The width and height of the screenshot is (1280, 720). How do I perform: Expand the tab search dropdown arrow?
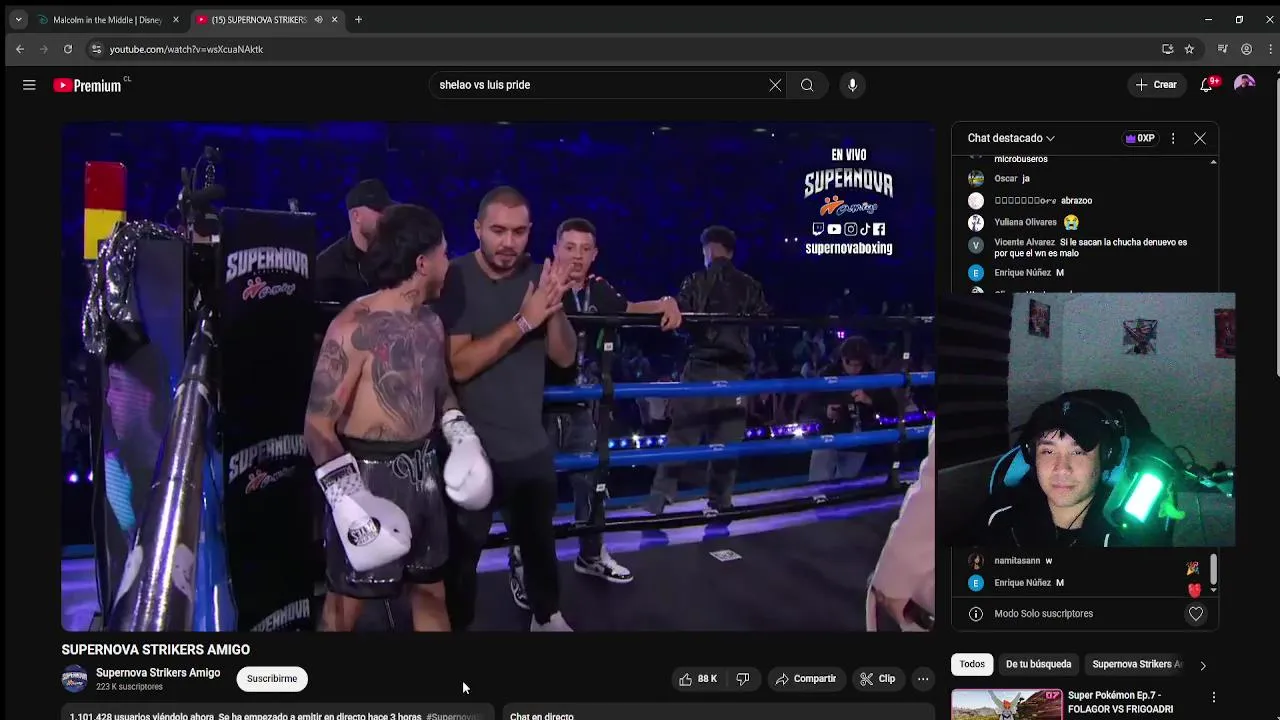(x=18, y=19)
